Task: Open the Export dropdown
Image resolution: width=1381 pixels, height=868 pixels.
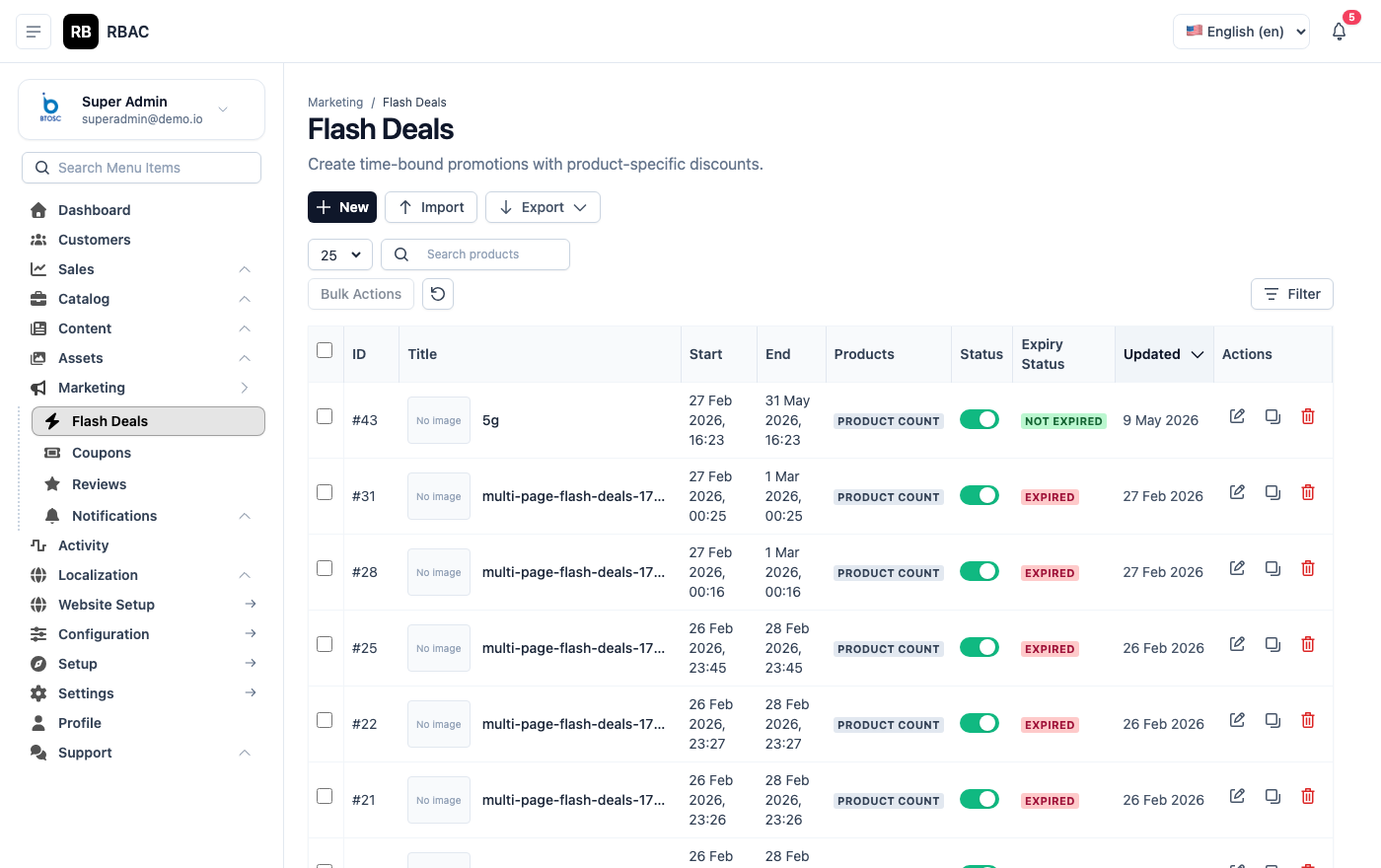Action: tap(543, 207)
